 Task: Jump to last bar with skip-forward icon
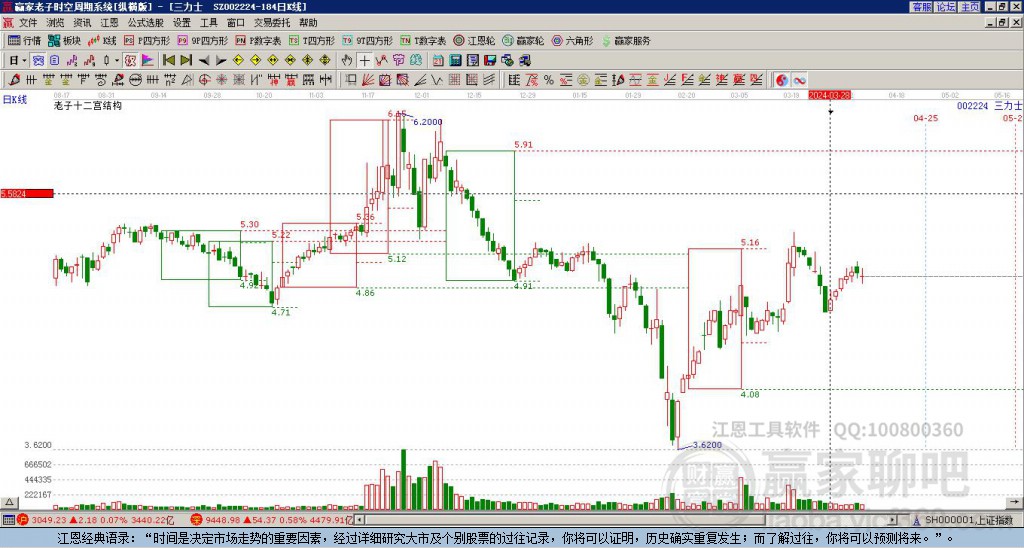186,61
